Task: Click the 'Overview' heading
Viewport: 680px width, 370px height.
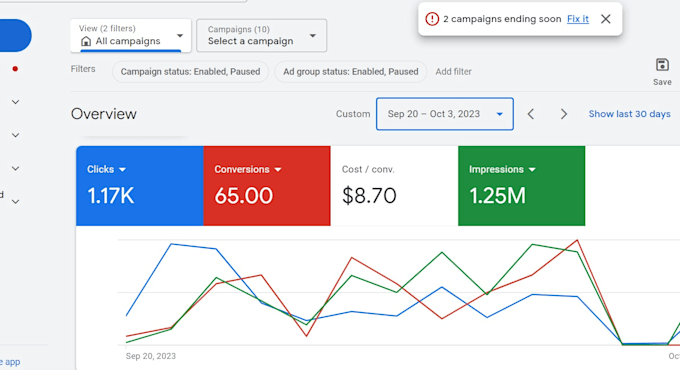Action: [104, 114]
